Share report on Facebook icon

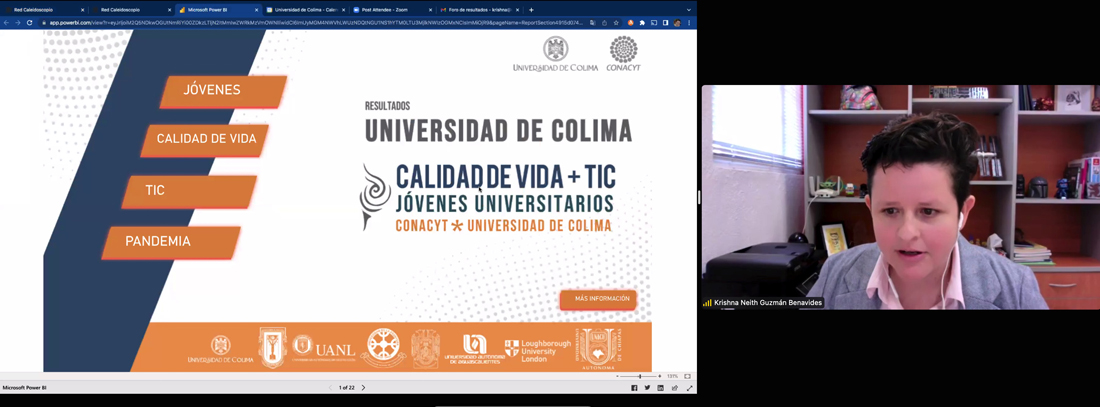(634, 387)
